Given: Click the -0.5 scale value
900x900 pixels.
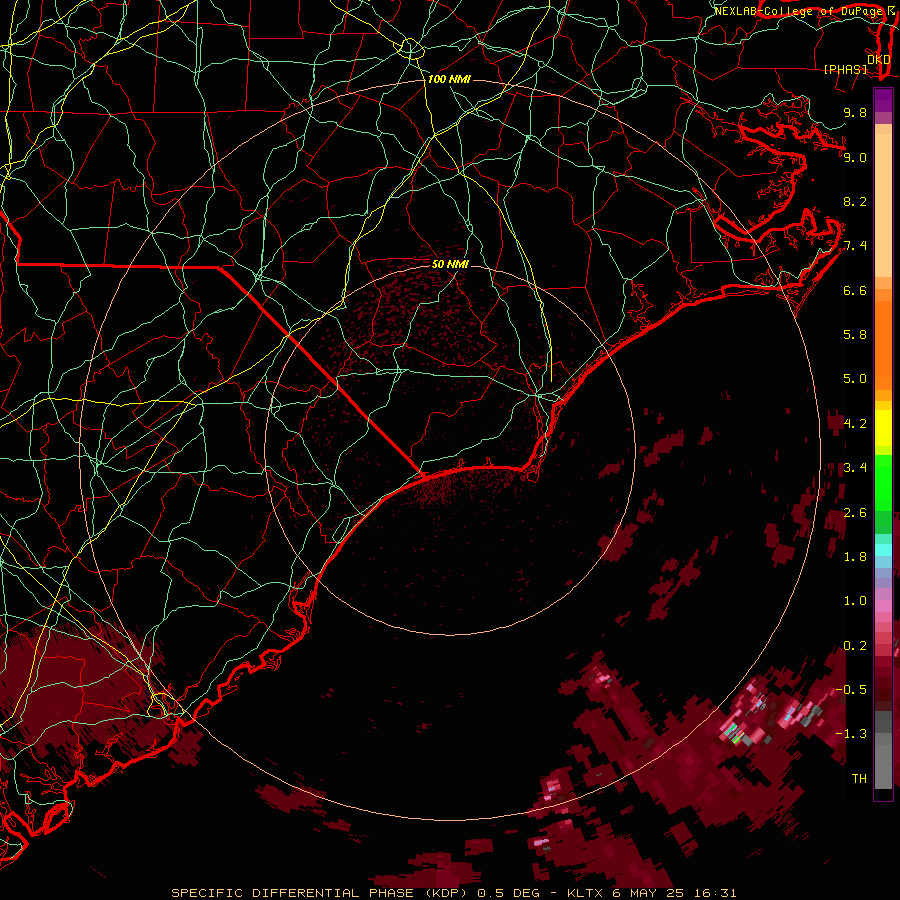Looking at the screenshot, I should 851,690.
